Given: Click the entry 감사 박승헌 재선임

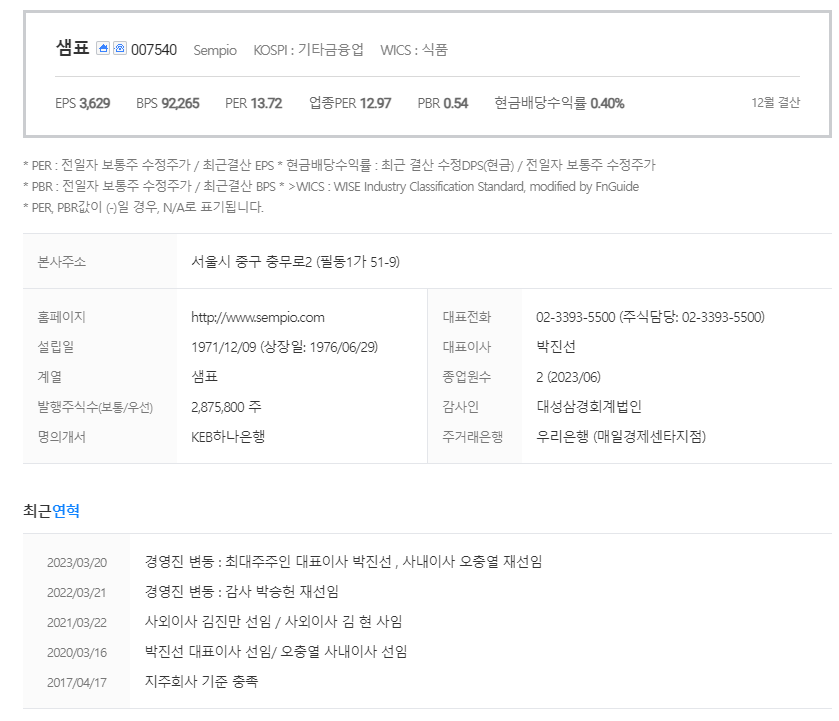Looking at the screenshot, I should pos(282,591).
